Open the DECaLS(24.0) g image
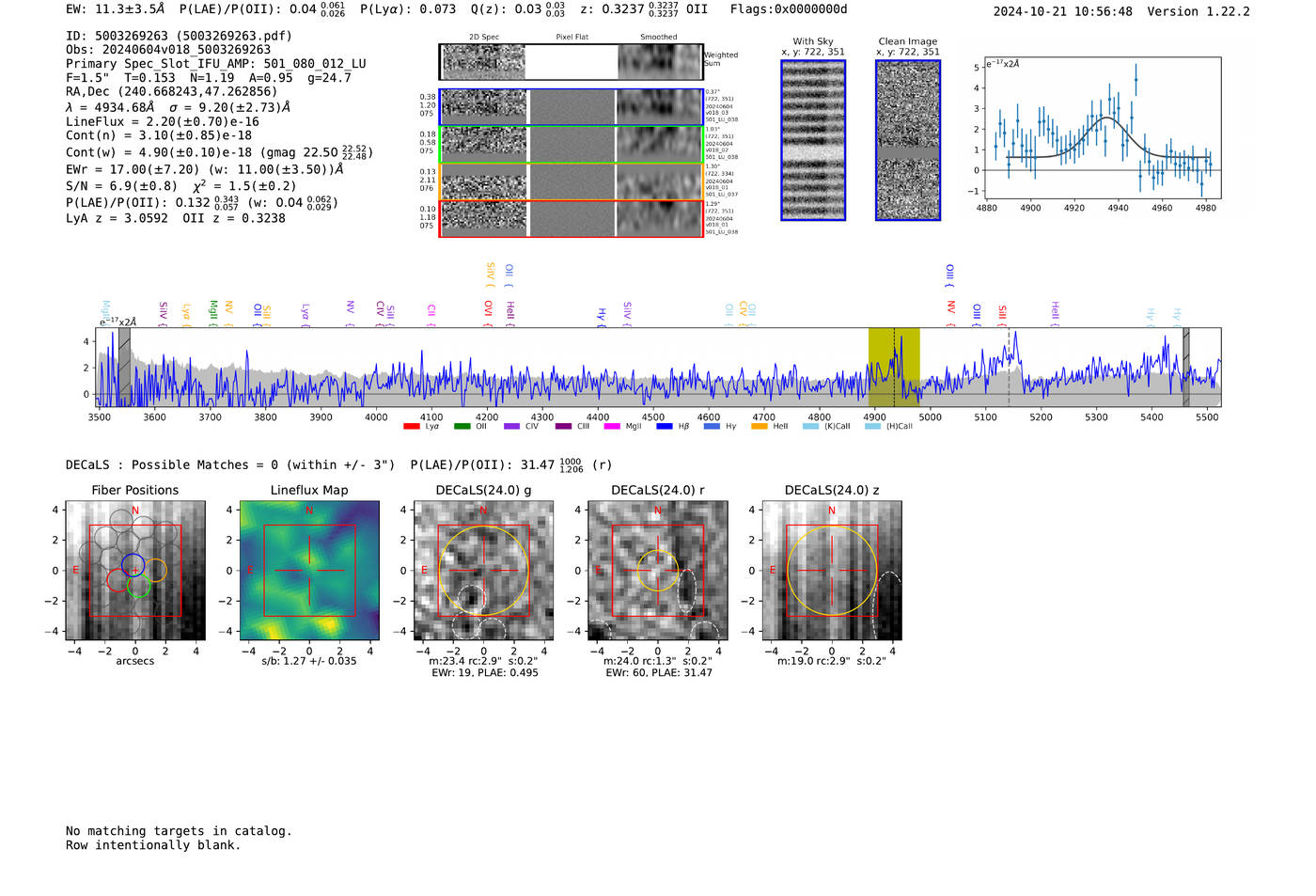The width and height of the screenshot is (1316, 896). [x=483, y=571]
